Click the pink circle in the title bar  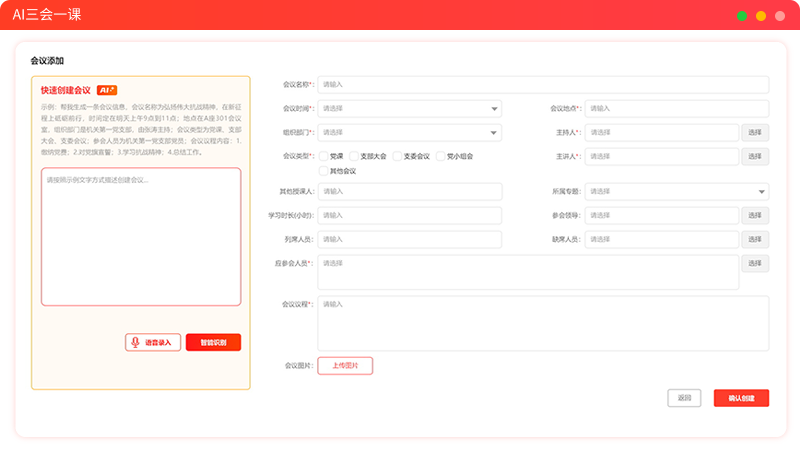click(780, 16)
